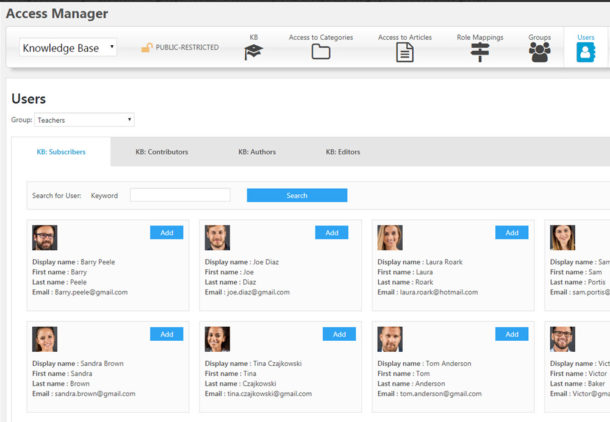Image resolution: width=610 pixels, height=422 pixels.
Task: Open the Groups people icon
Action: 540,52
